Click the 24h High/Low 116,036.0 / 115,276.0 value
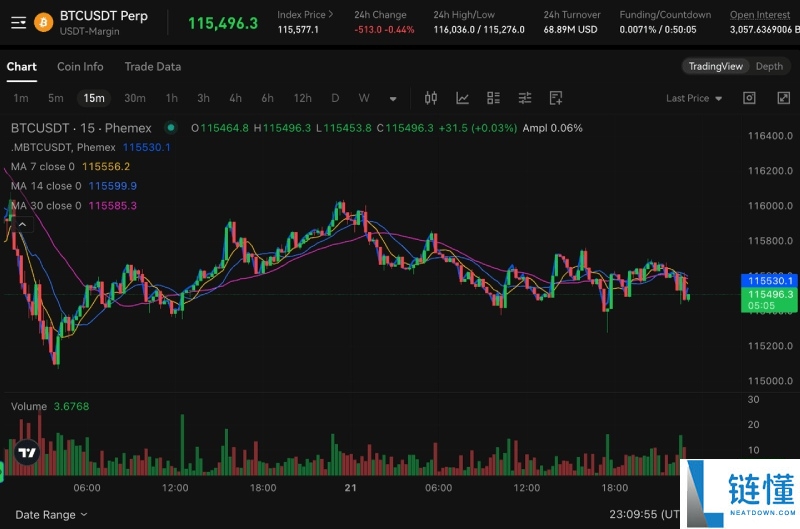The image size is (800, 529). pyautogui.click(x=479, y=30)
